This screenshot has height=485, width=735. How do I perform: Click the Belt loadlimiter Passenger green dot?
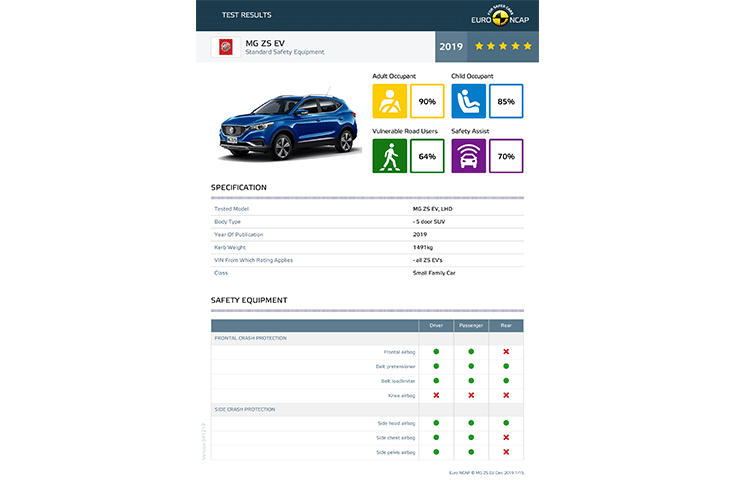coord(471,381)
